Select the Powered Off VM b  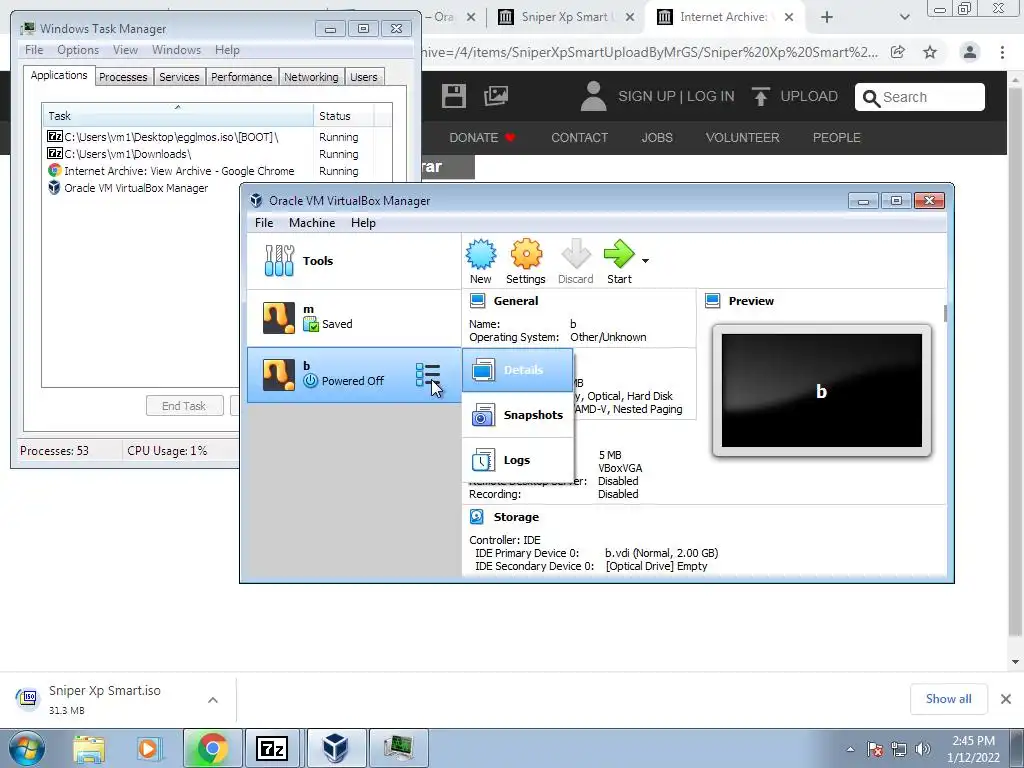[x=353, y=375]
